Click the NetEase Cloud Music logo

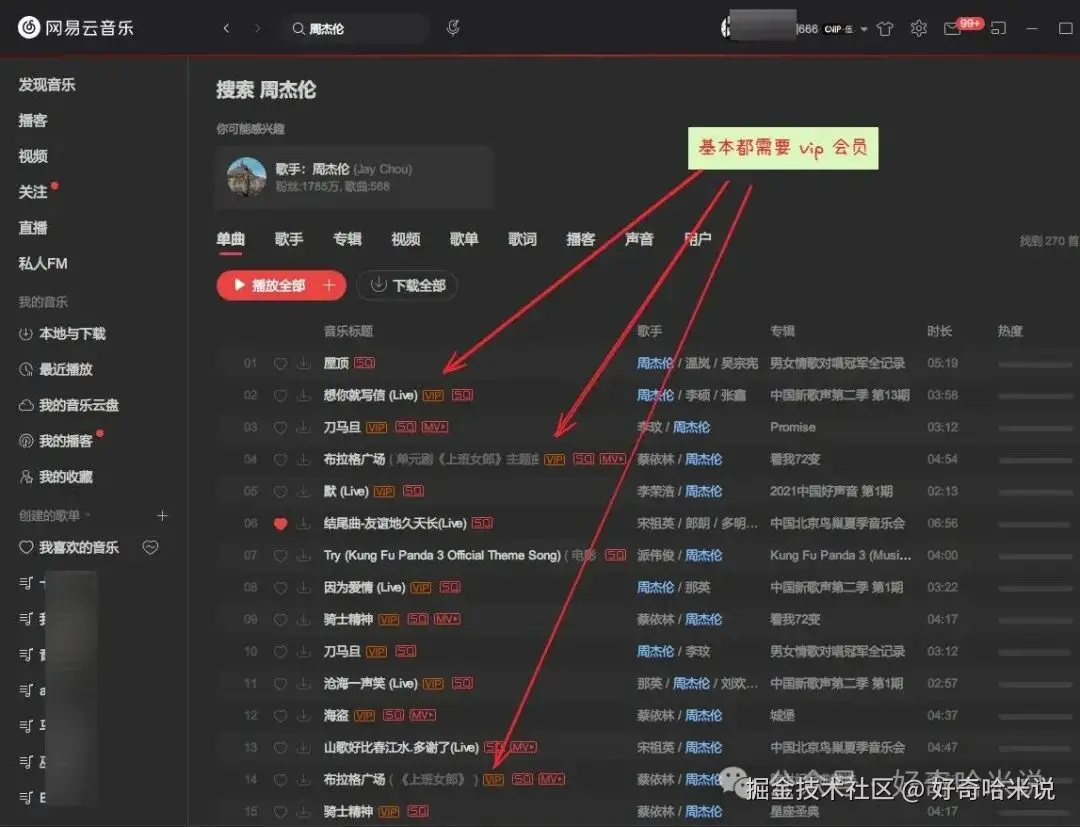pos(75,28)
